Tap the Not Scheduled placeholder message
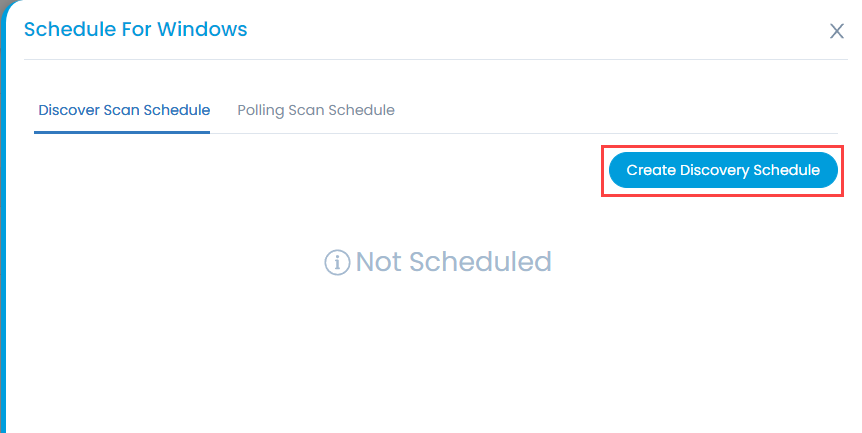The image size is (862, 433). pyautogui.click(x=454, y=262)
